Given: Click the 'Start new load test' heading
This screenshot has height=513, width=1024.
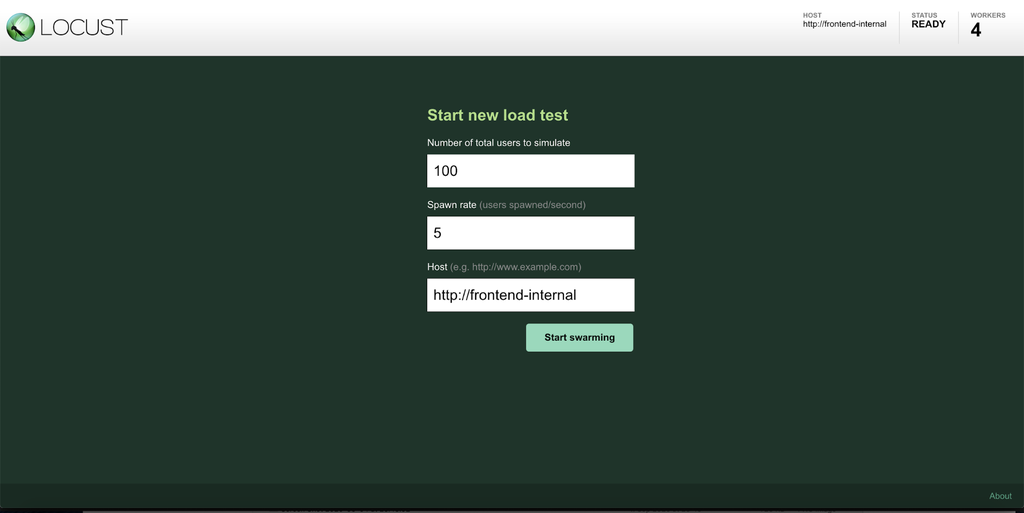Looking at the screenshot, I should [498, 115].
